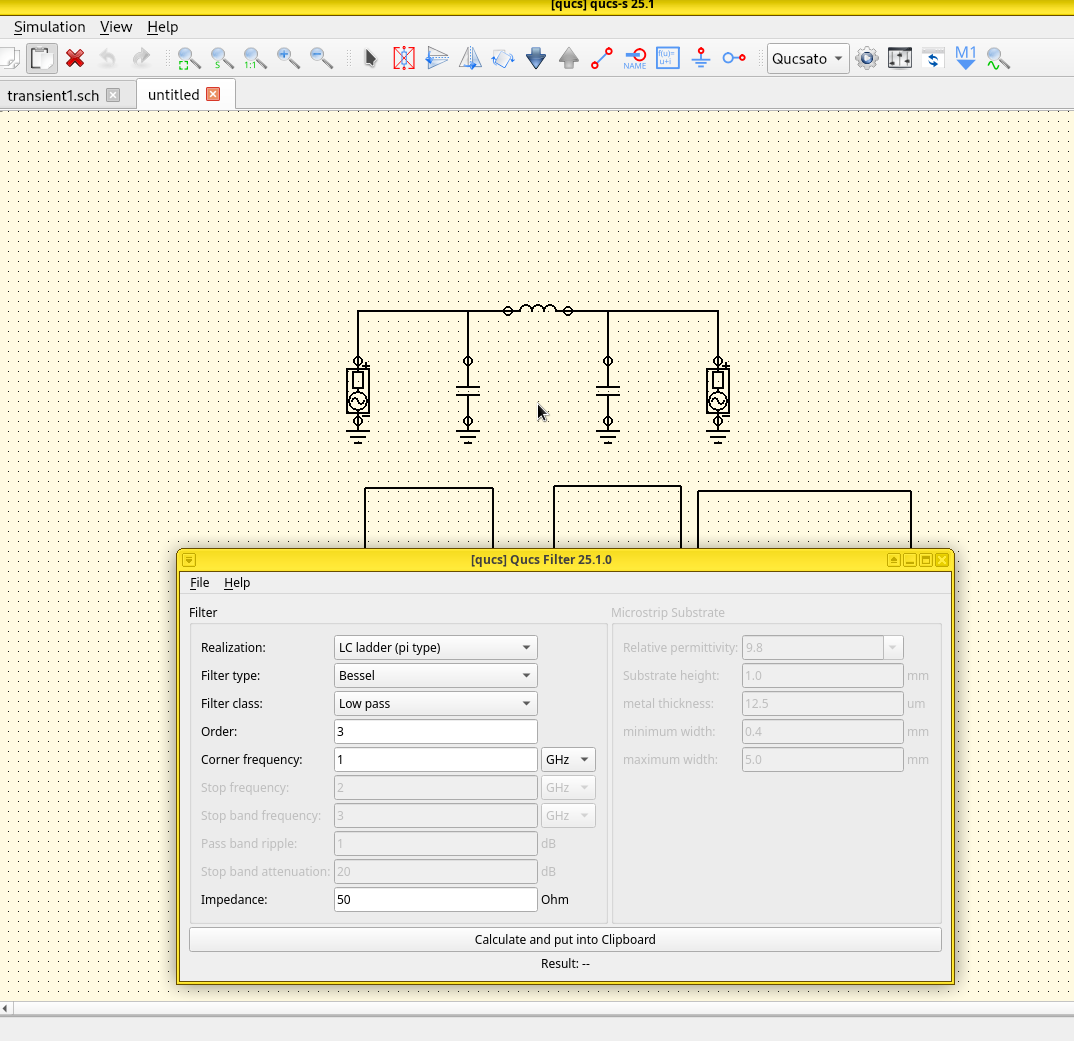The image size is (1074, 1041).
Task: Open Help menu in Qucs Filter
Action: 237,583
